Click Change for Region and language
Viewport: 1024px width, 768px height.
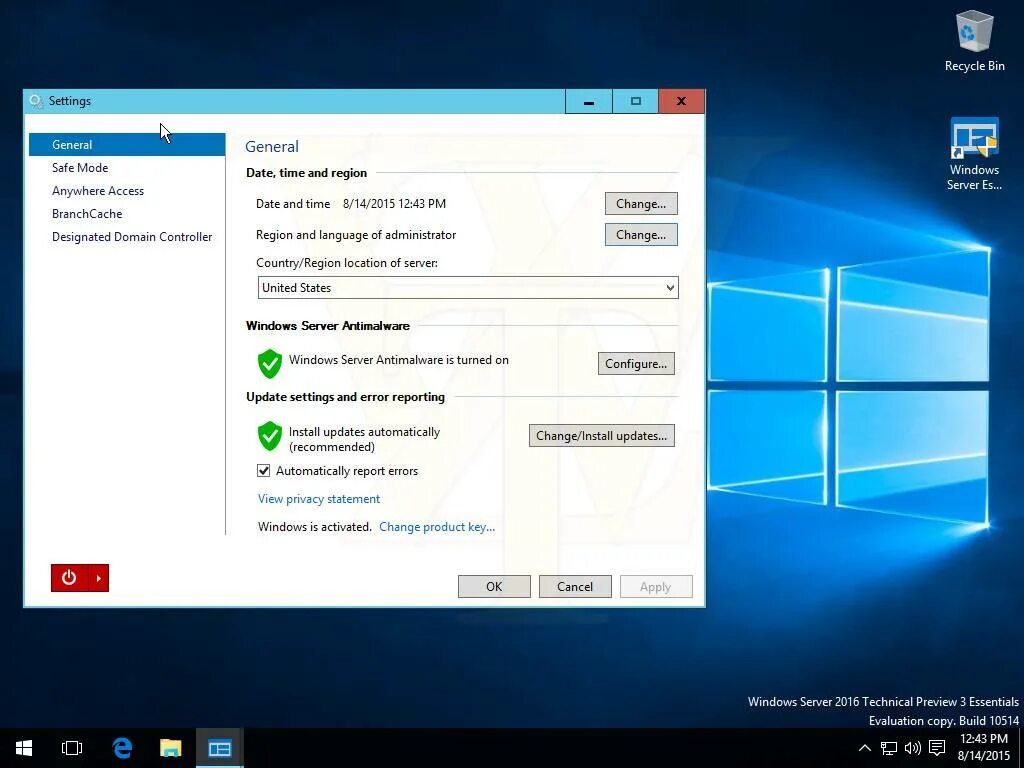tap(641, 235)
